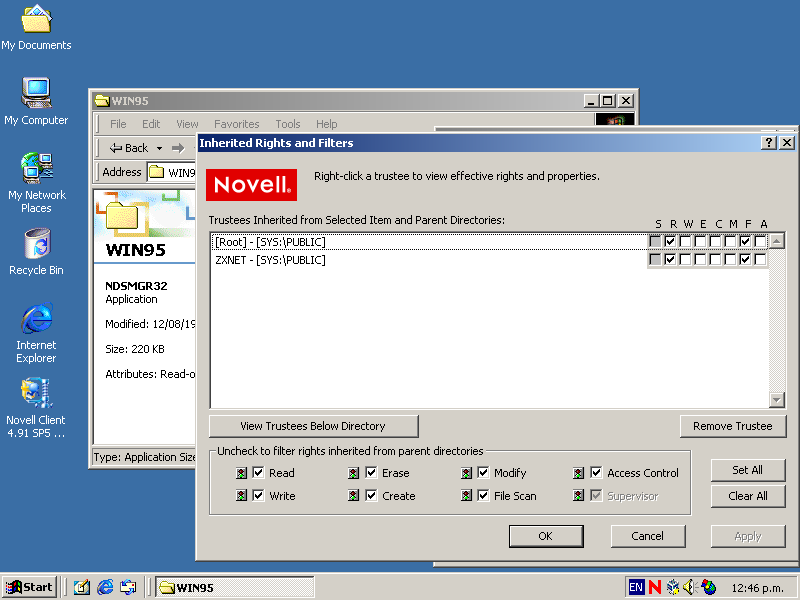Open the File menu in WIN95 window

118,124
